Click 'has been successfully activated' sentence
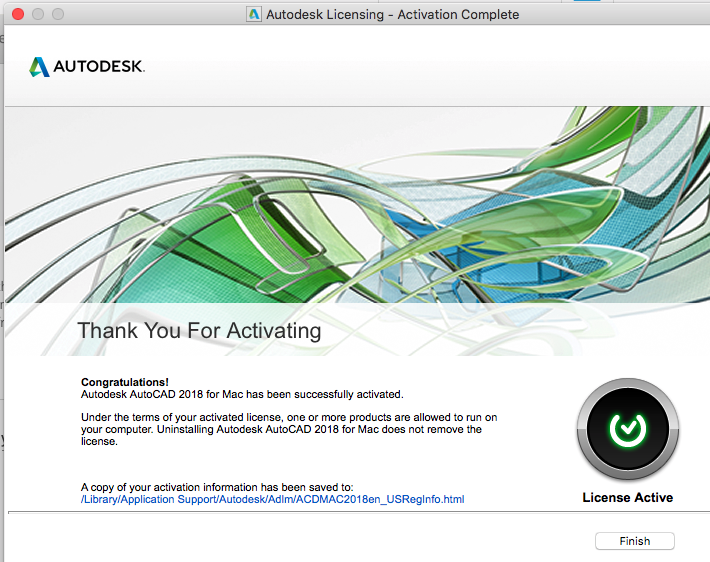710x562 pixels. click(242, 394)
